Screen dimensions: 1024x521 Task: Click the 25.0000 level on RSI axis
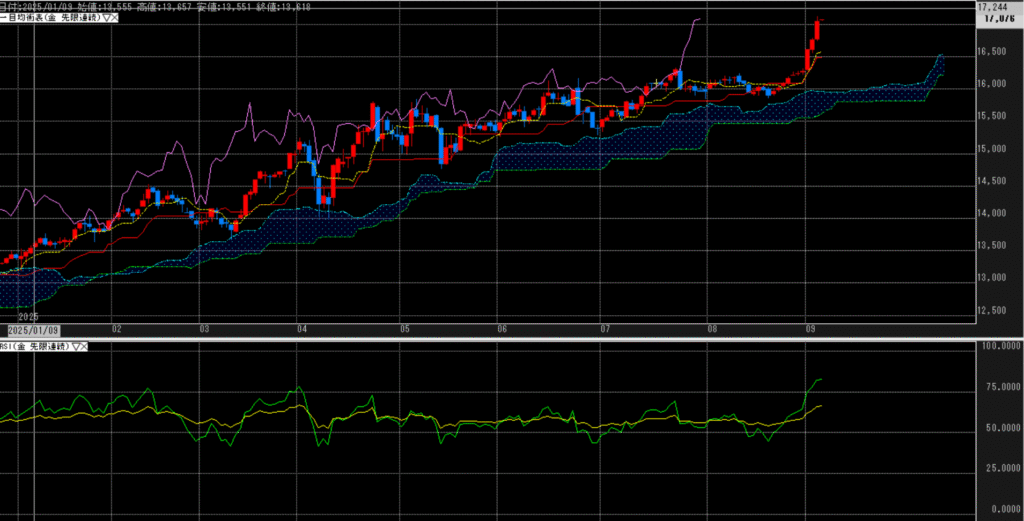click(995, 467)
